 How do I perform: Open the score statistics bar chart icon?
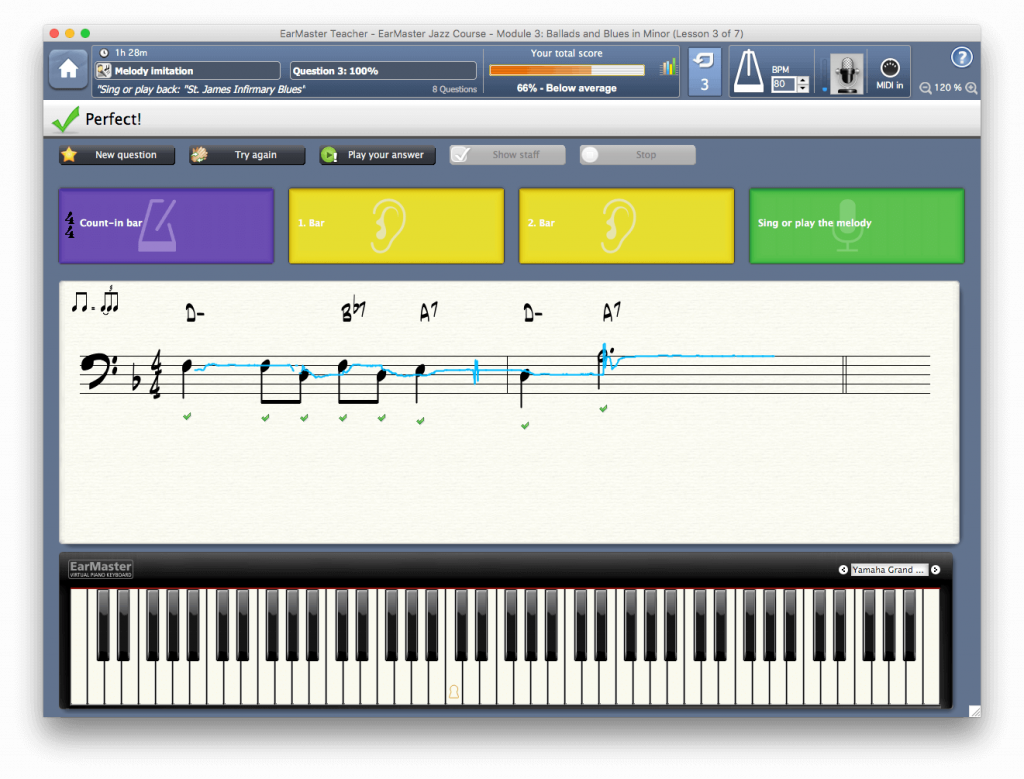pyautogui.click(x=667, y=68)
